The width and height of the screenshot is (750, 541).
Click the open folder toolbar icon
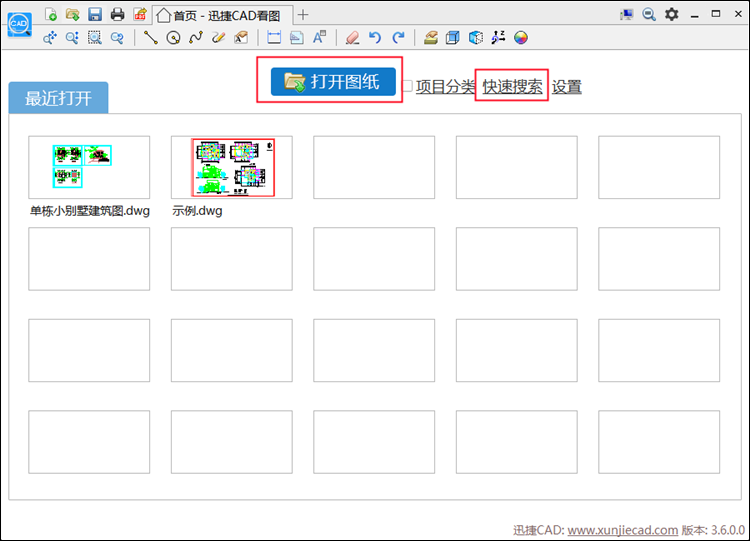(73, 14)
